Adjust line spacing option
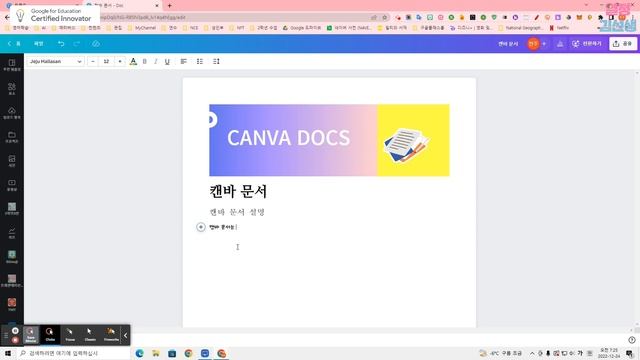 [216, 61]
